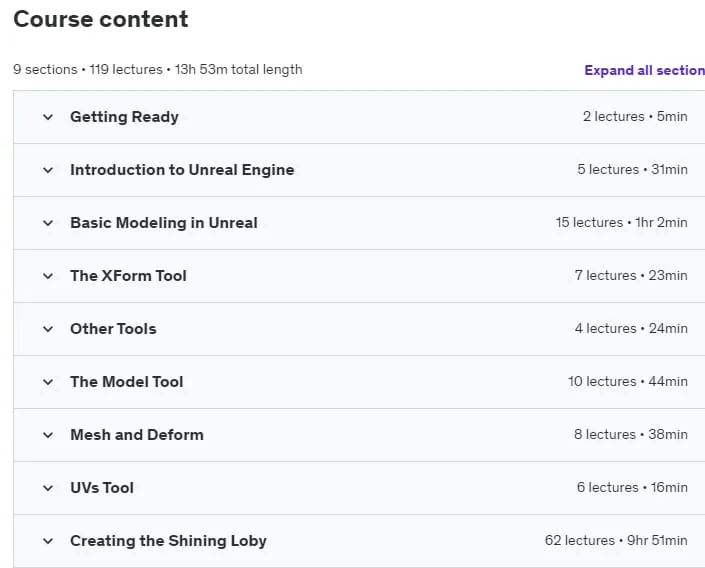Viewport: 705px width, 568px height.
Task: Open Mesh and Deform title
Action: (x=137, y=435)
